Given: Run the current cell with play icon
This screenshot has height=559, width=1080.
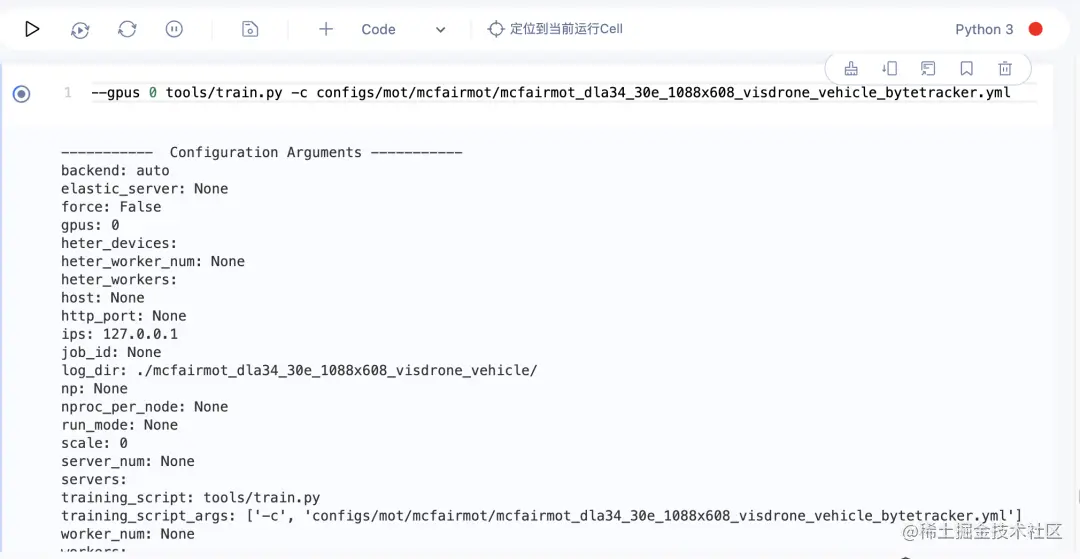Looking at the screenshot, I should click(x=32, y=29).
